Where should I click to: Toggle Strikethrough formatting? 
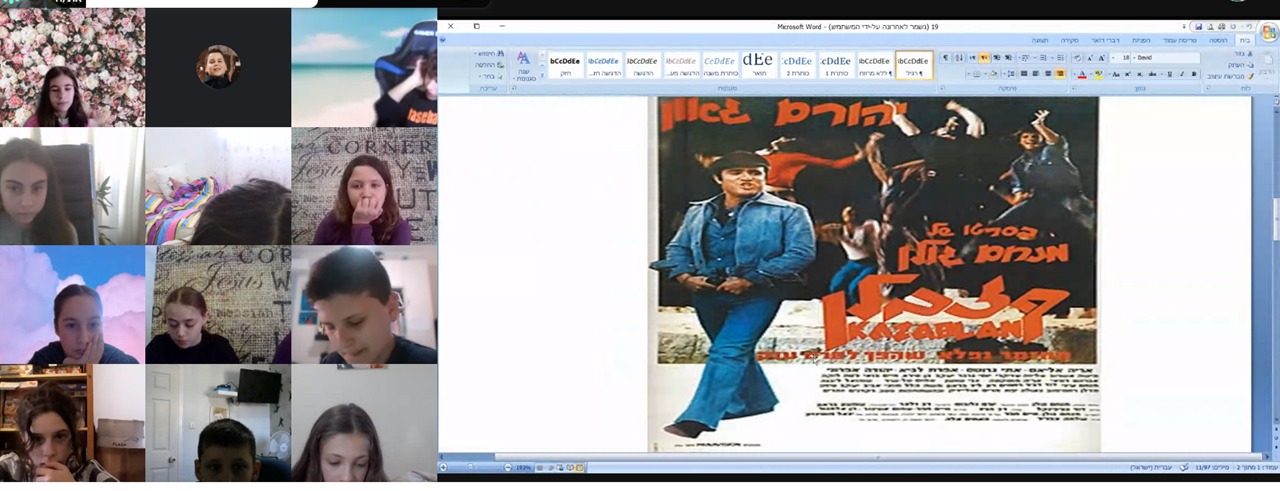tap(1152, 74)
